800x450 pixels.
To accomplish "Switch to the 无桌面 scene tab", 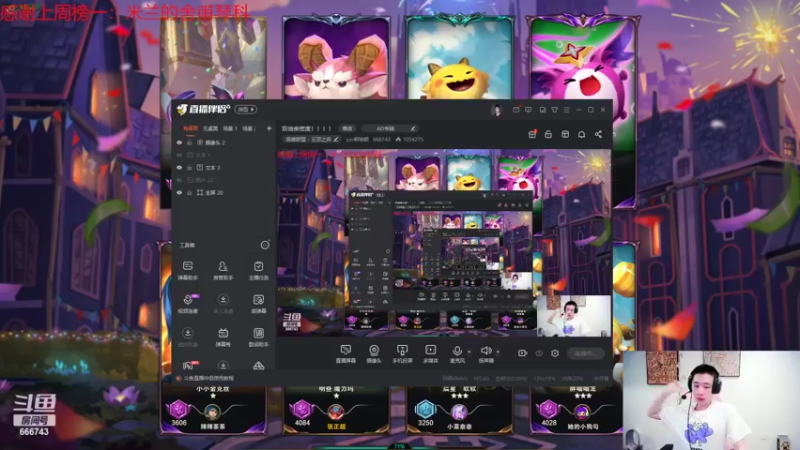I will [x=210, y=129].
